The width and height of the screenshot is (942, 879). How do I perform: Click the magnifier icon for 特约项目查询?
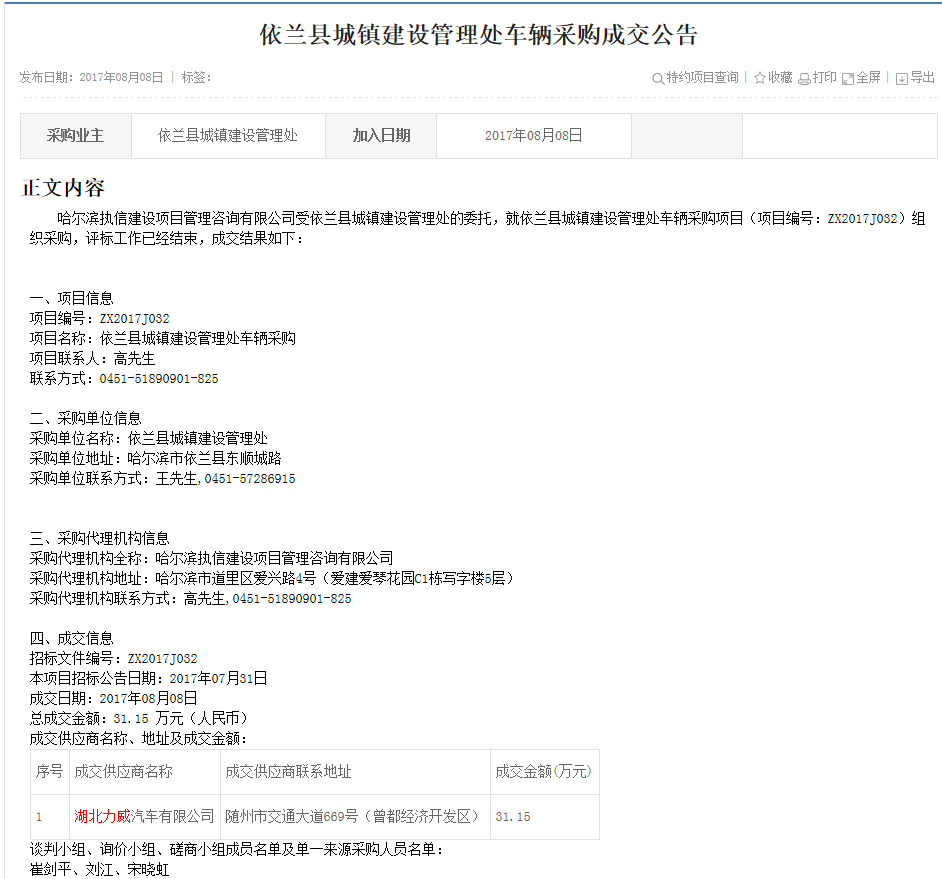658,78
